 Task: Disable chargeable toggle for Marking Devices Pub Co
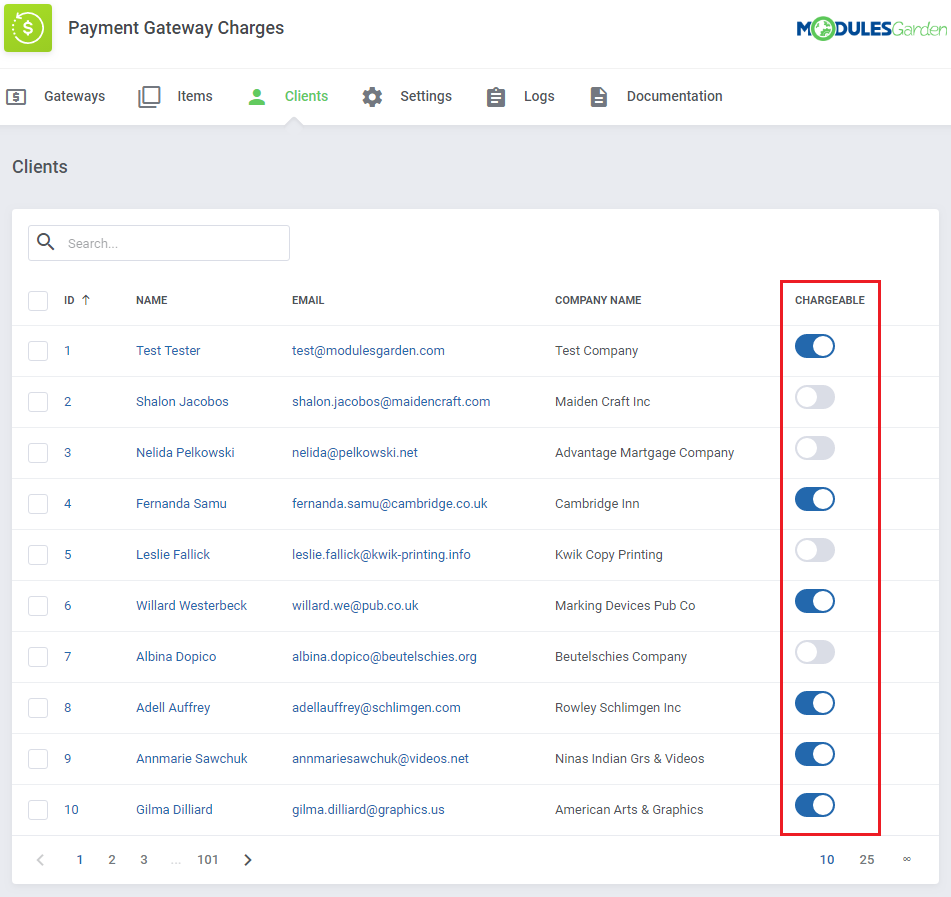815,601
